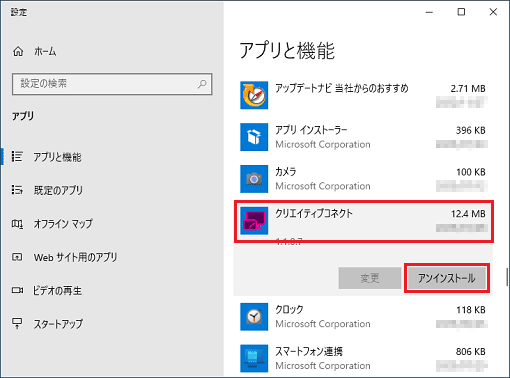Click the 12.4 MB size value
The height and width of the screenshot is (378, 510).
coord(468,214)
